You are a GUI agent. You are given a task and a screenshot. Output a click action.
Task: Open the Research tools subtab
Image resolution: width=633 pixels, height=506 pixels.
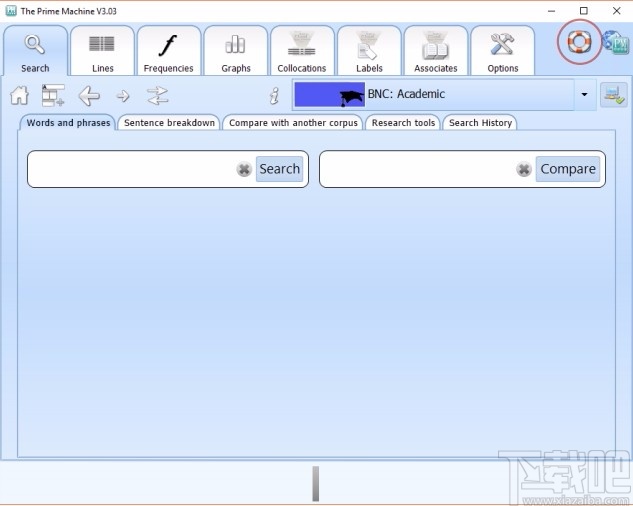pos(403,123)
